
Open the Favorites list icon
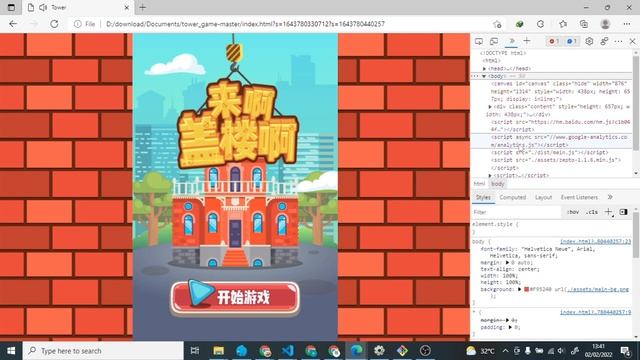click(563, 24)
